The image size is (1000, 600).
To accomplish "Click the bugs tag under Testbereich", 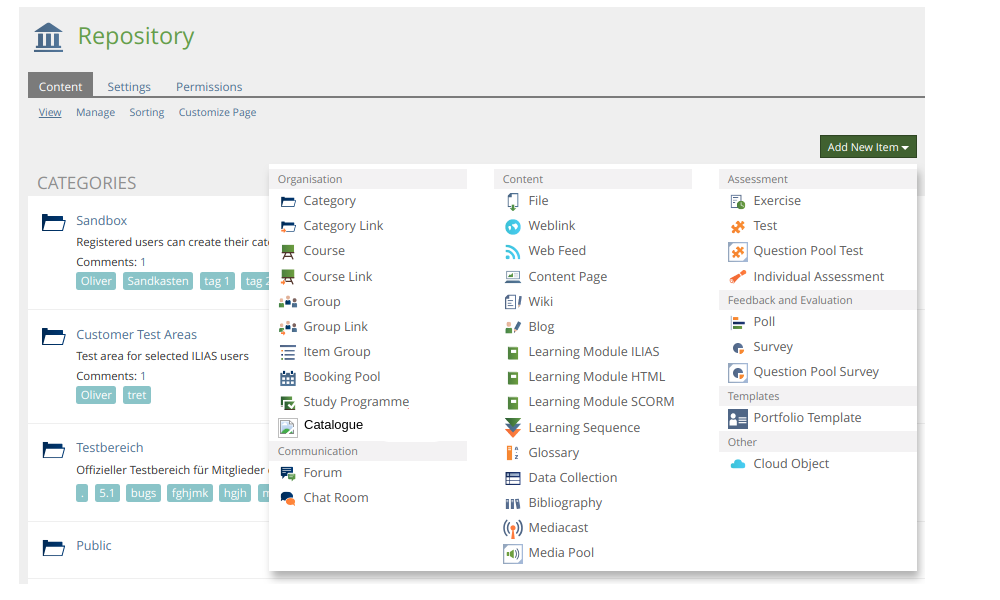I will coord(143,493).
